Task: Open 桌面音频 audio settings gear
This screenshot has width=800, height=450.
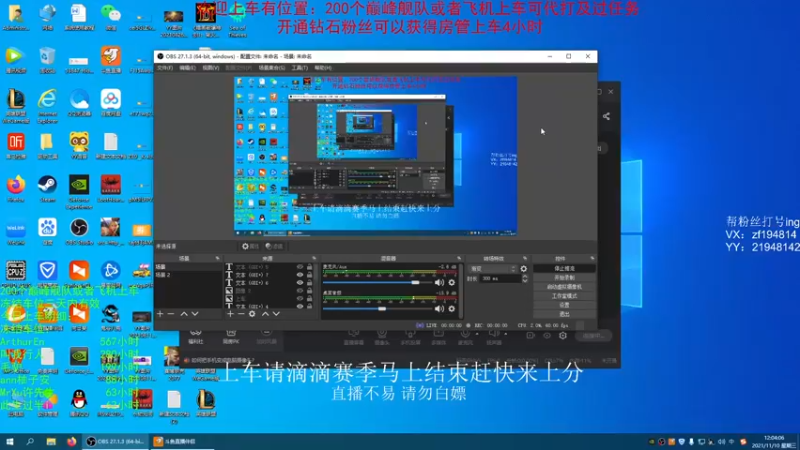Action: [x=452, y=309]
